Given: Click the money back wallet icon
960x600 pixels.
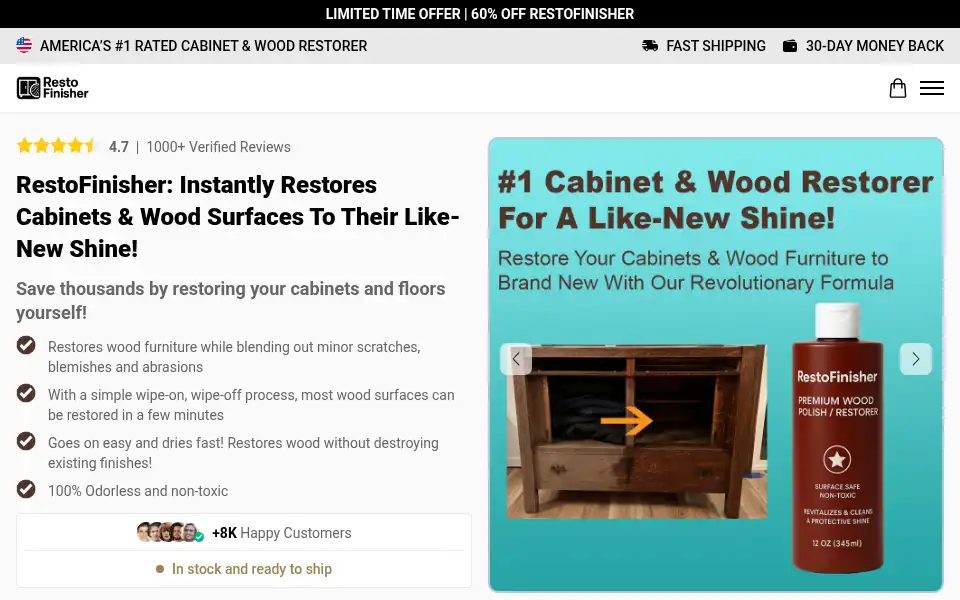Looking at the screenshot, I should [790, 46].
